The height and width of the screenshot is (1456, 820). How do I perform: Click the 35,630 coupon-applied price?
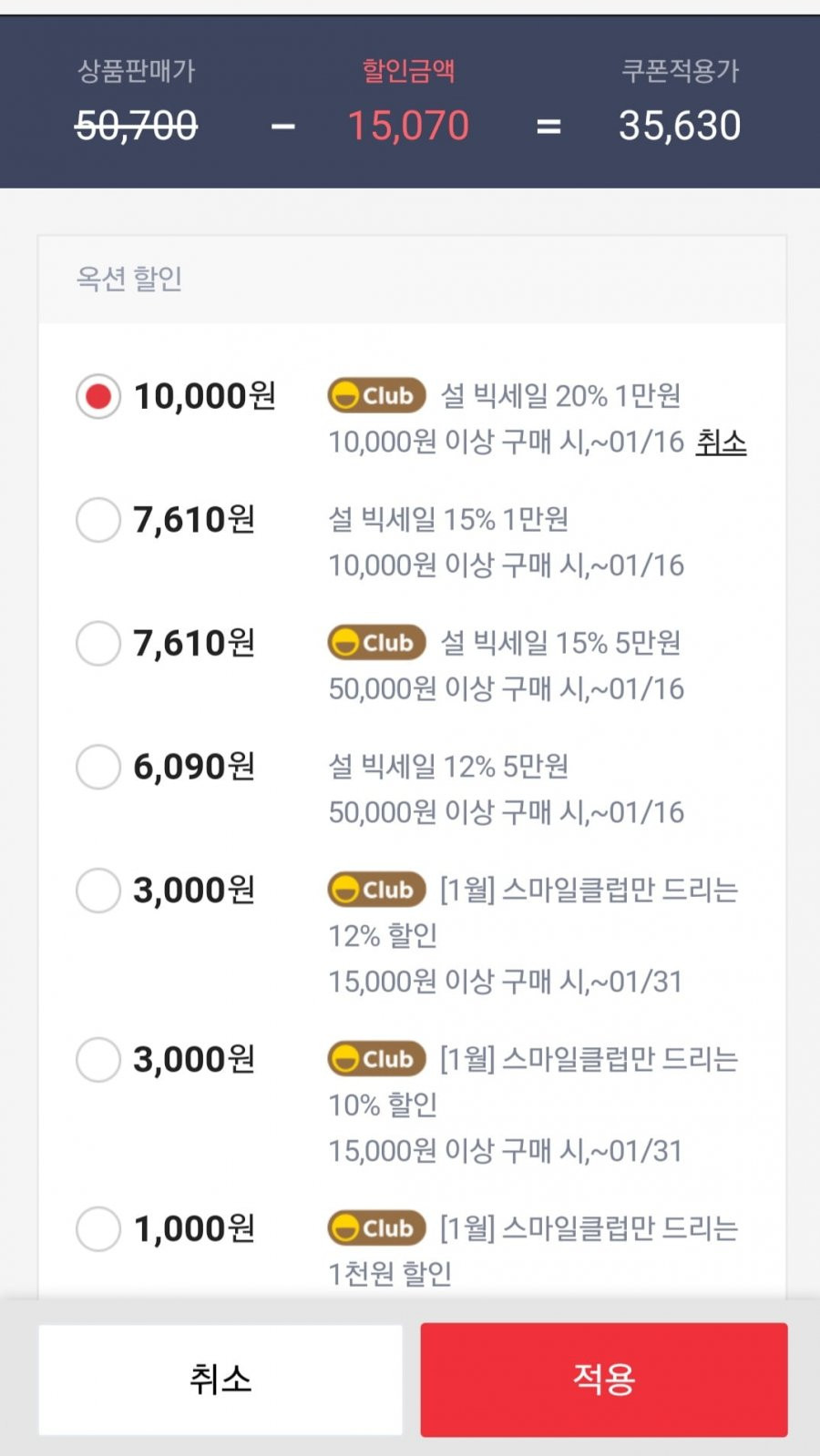pyautogui.click(x=680, y=126)
